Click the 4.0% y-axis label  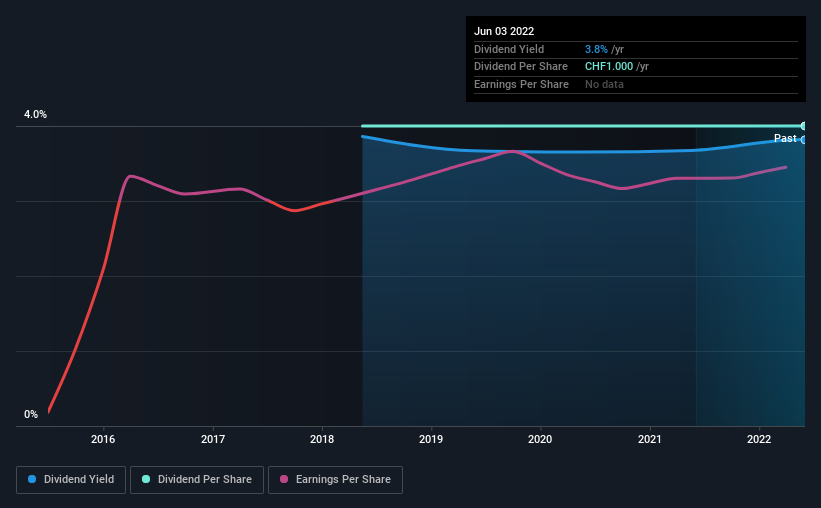click(35, 115)
